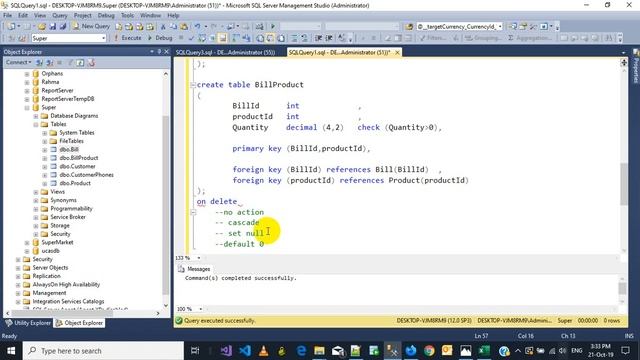This screenshot has width=640, height=360.
Task: Start Debug on the query
Action: coord(160,38)
